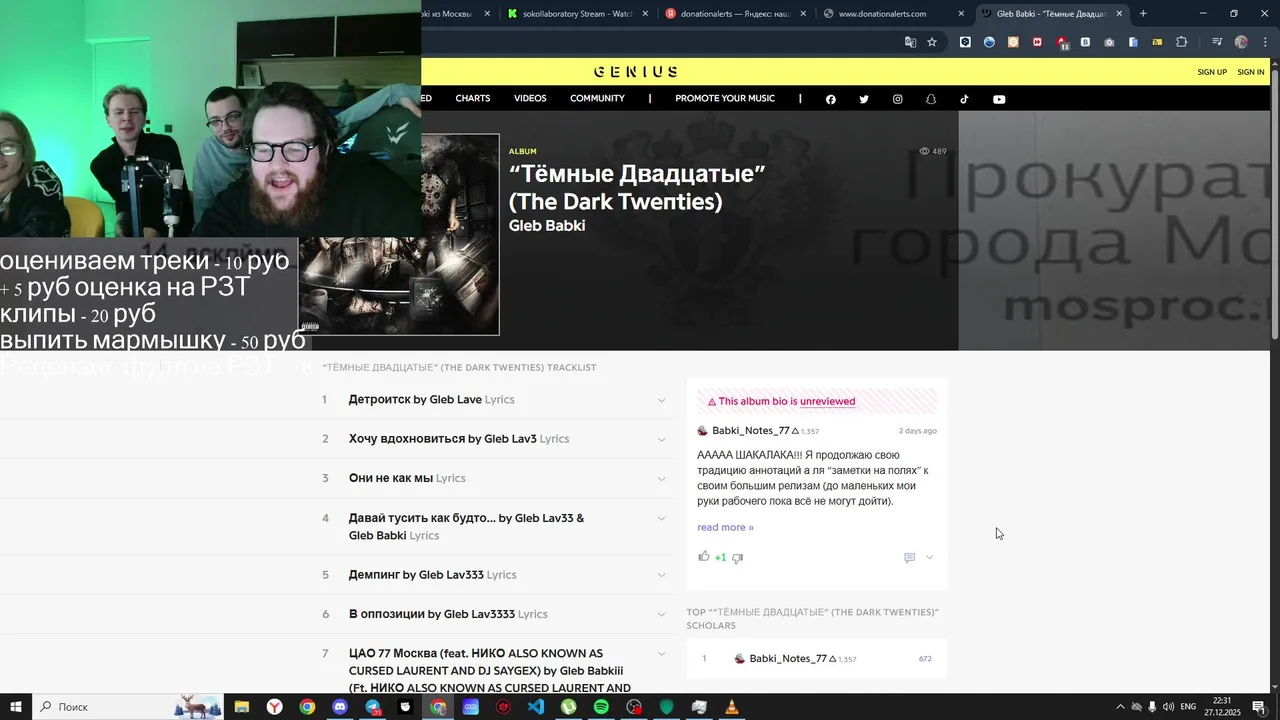Expand track 3 Они не как мы chevron
Viewport: 1280px width, 720px height.
tap(661, 478)
